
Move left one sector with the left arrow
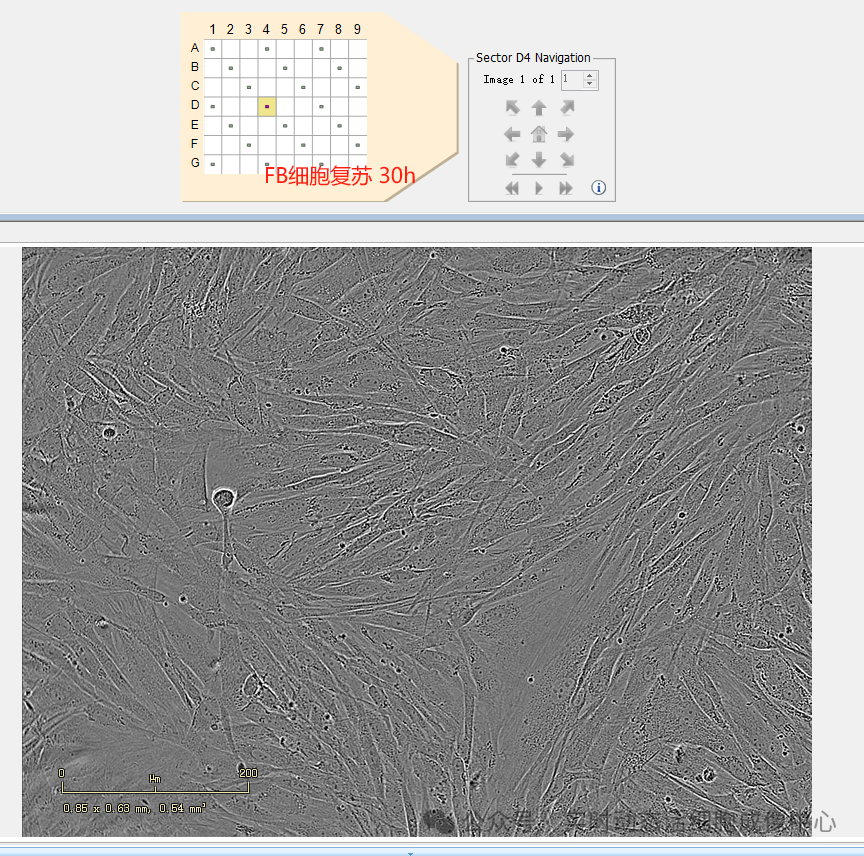coord(512,134)
